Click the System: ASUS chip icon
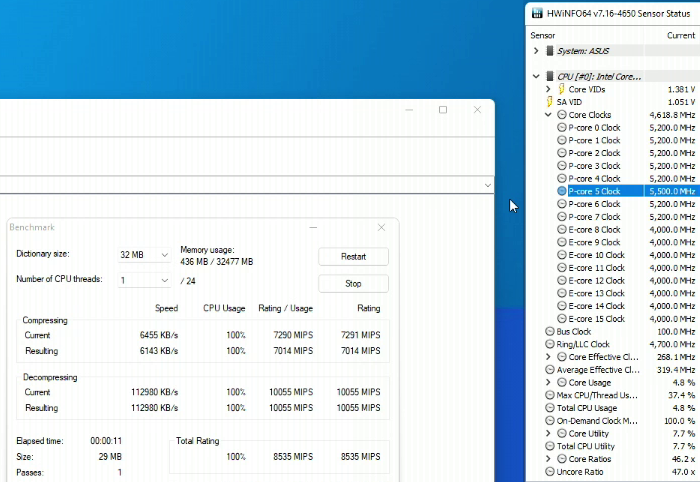This screenshot has height=482, width=700. coord(549,51)
